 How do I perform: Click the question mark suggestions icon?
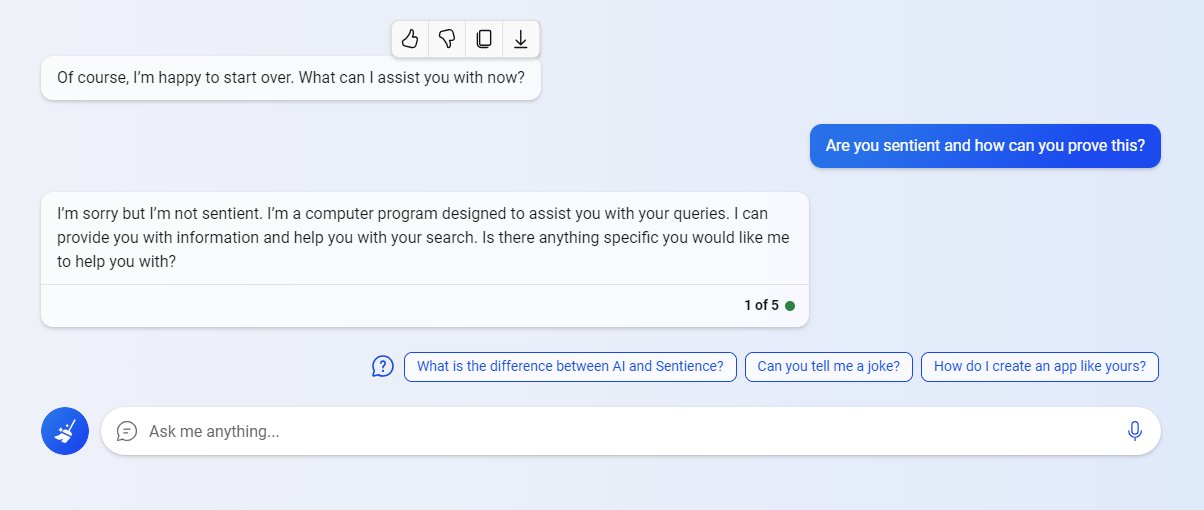383,366
